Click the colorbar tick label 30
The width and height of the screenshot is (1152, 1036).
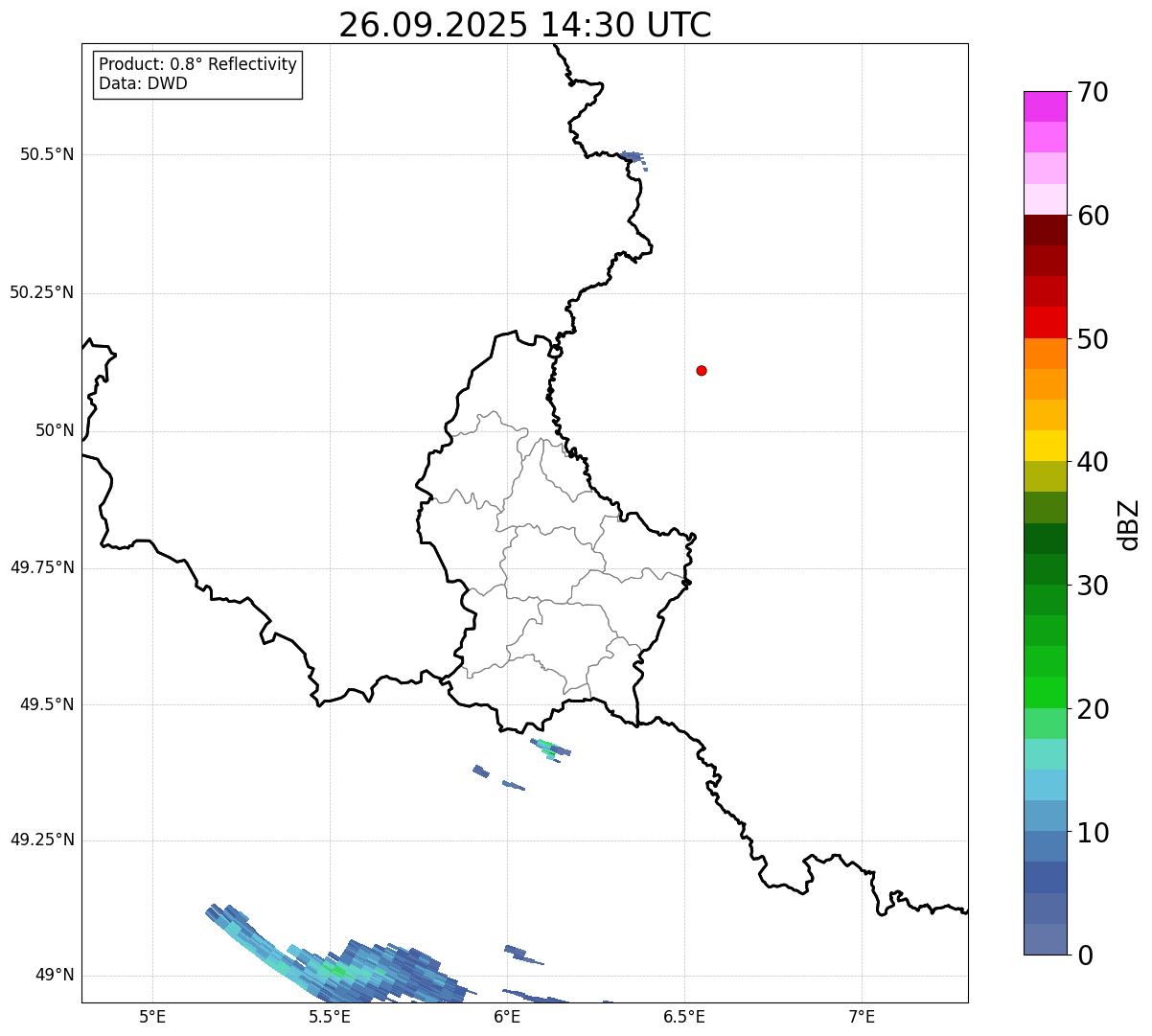[1094, 586]
